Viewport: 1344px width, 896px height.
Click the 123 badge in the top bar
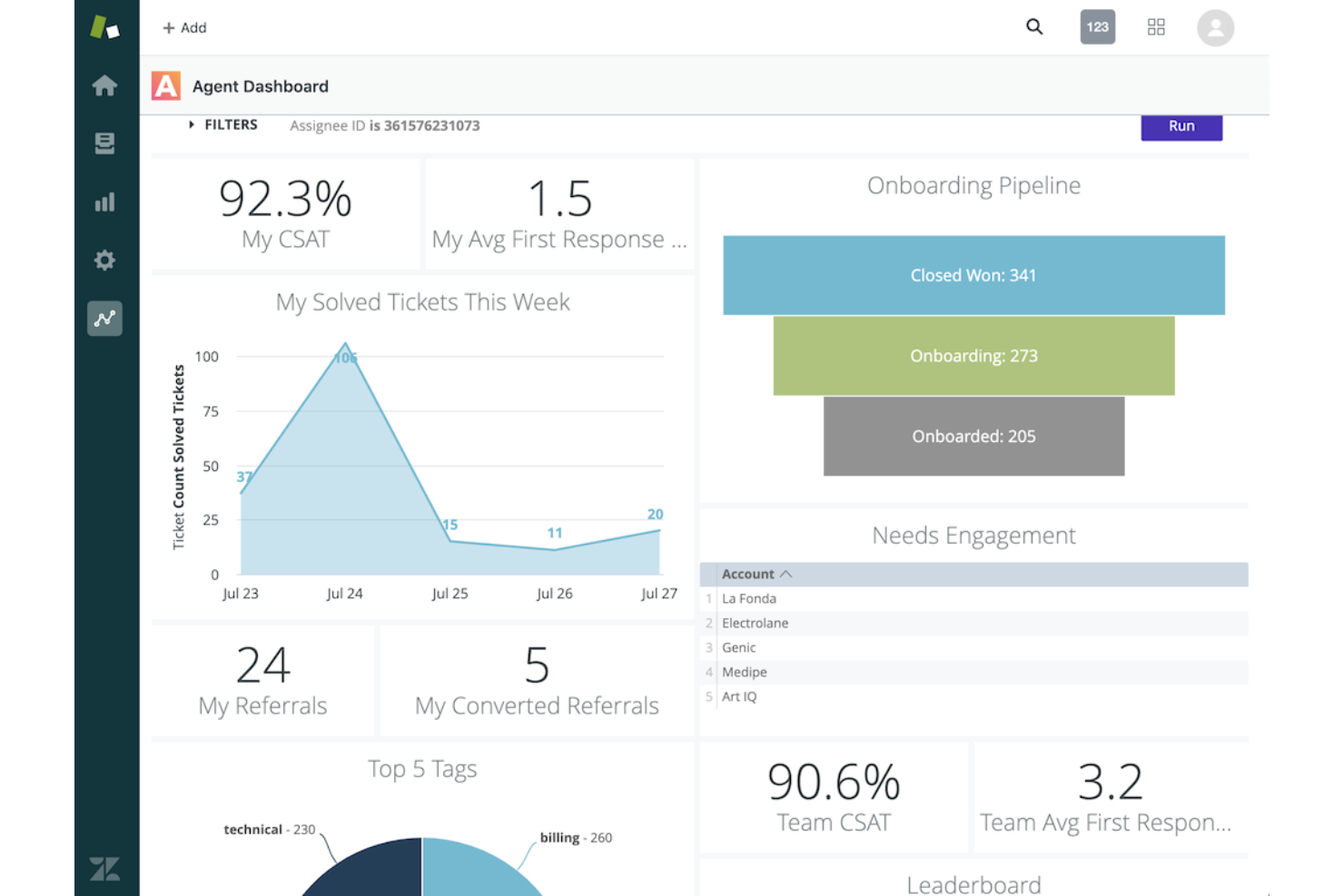(1097, 26)
